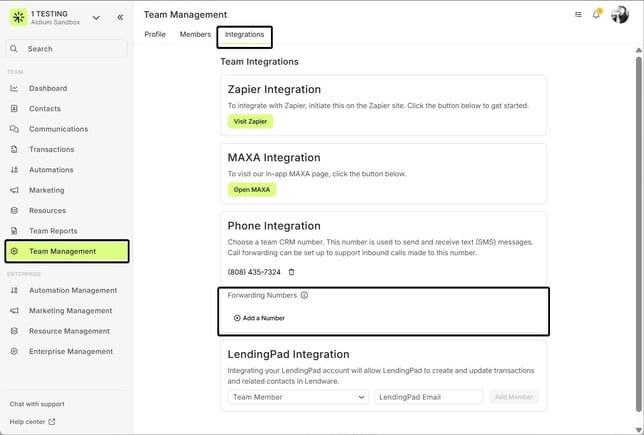
Task: Go to Automations in sidebar
Action: point(51,170)
